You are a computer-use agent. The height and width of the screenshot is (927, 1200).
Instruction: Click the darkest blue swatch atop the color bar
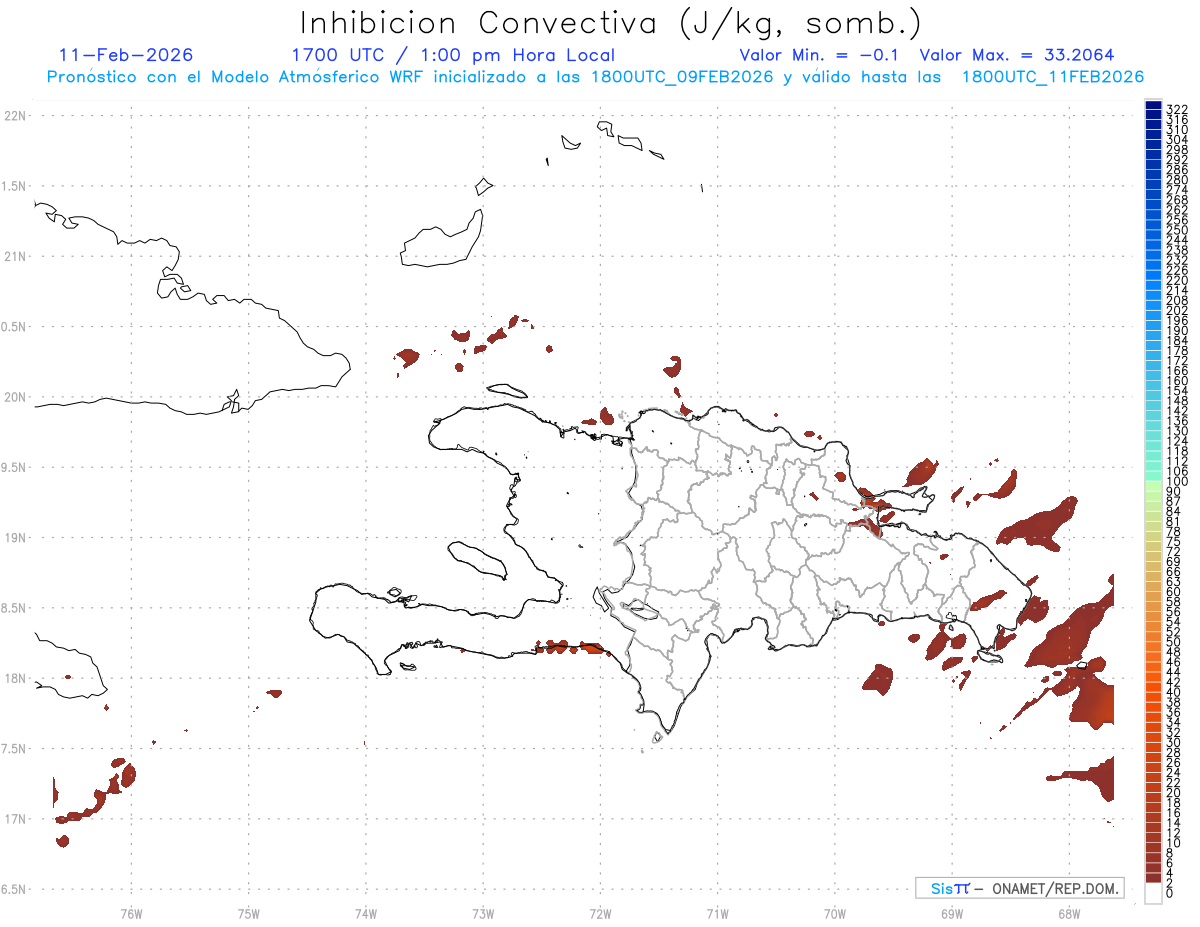(x=1153, y=105)
